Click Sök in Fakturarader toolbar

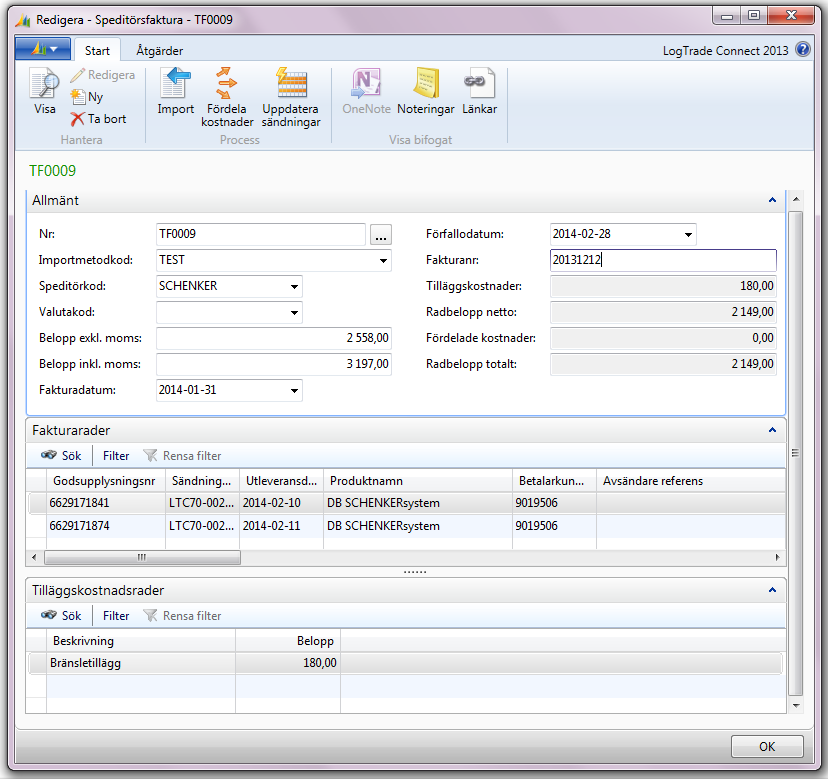[x=61, y=455]
